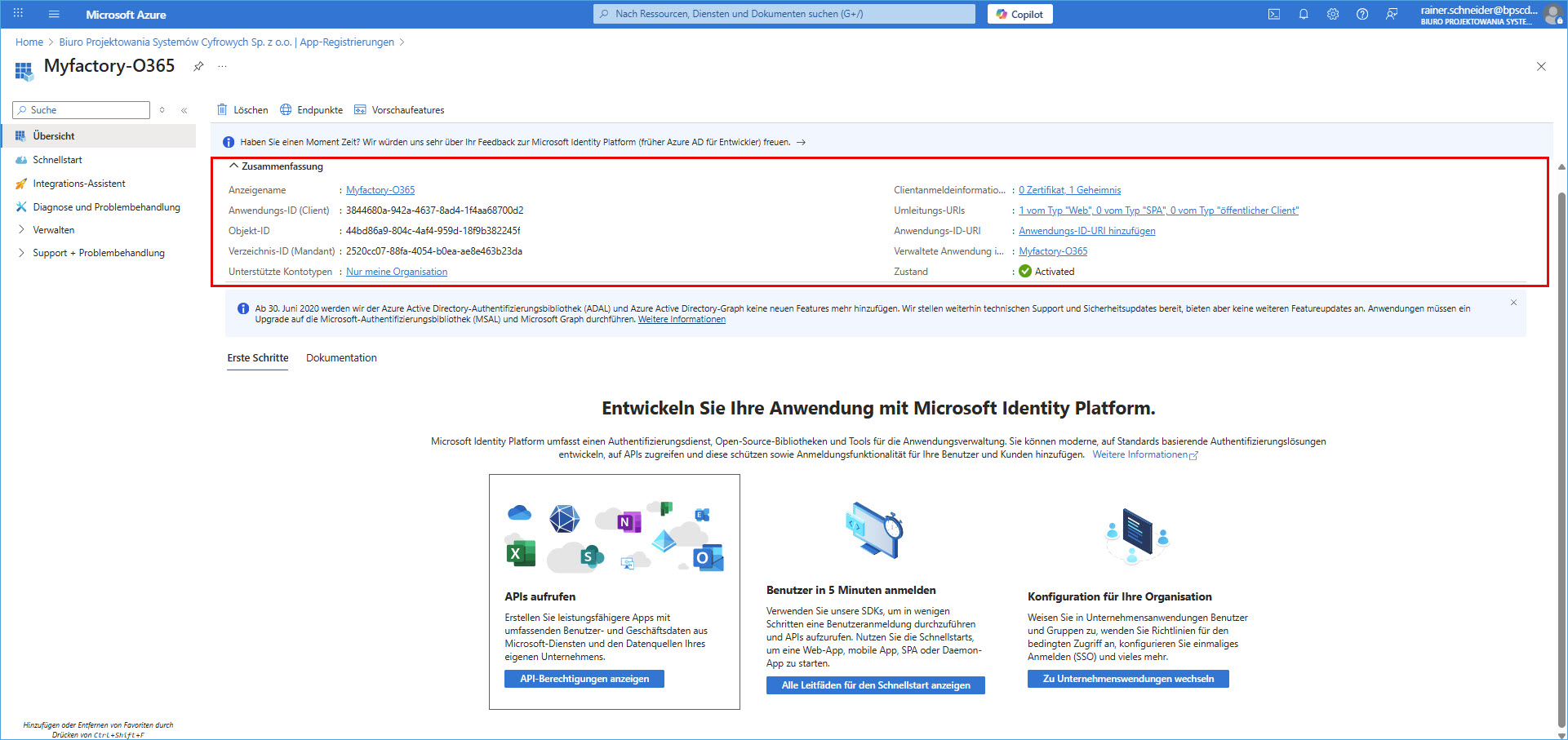Open 0 Zertifikat, 1 Geheimnis link
This screenshot has height=740, width=1568.
[x=1069, y=190]
